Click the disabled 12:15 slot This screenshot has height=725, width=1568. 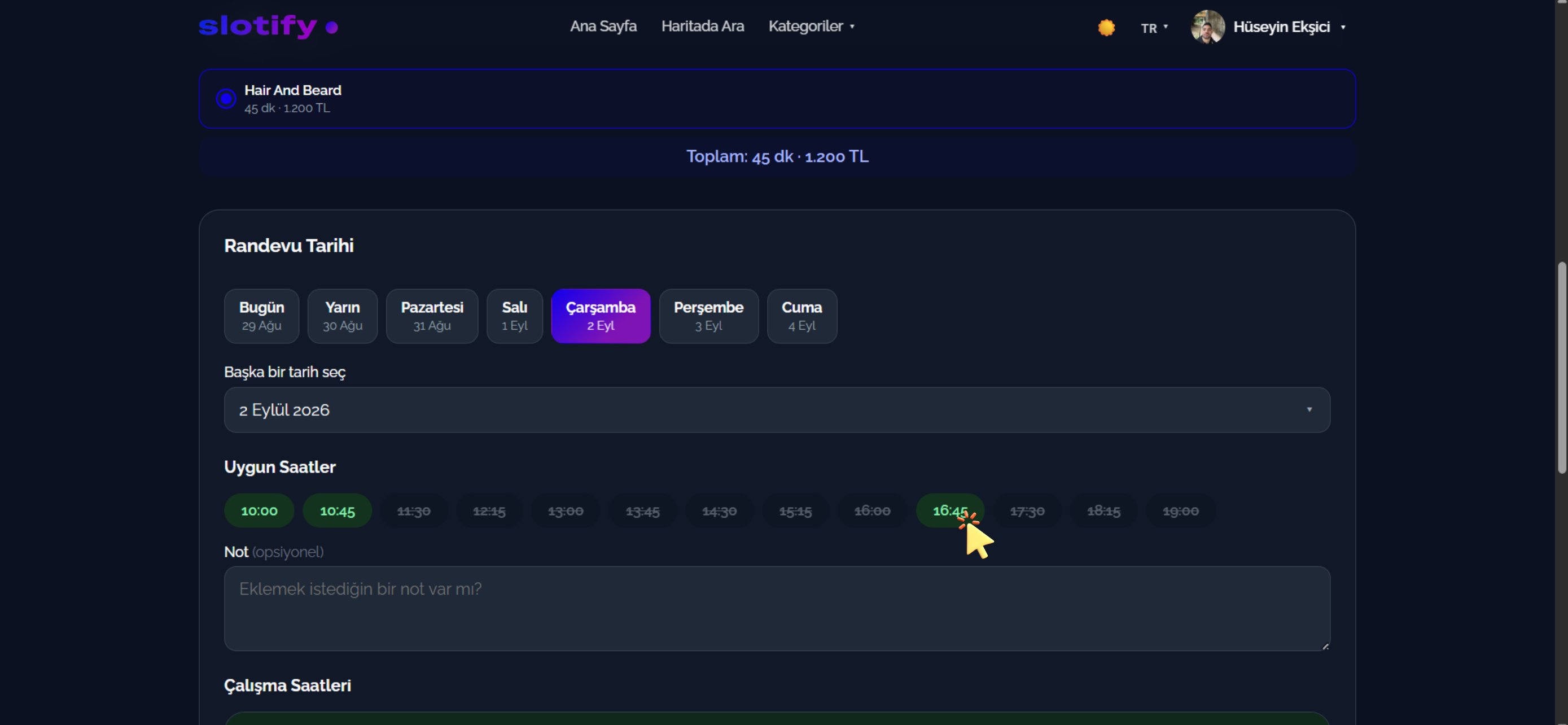tap(489, 511)
